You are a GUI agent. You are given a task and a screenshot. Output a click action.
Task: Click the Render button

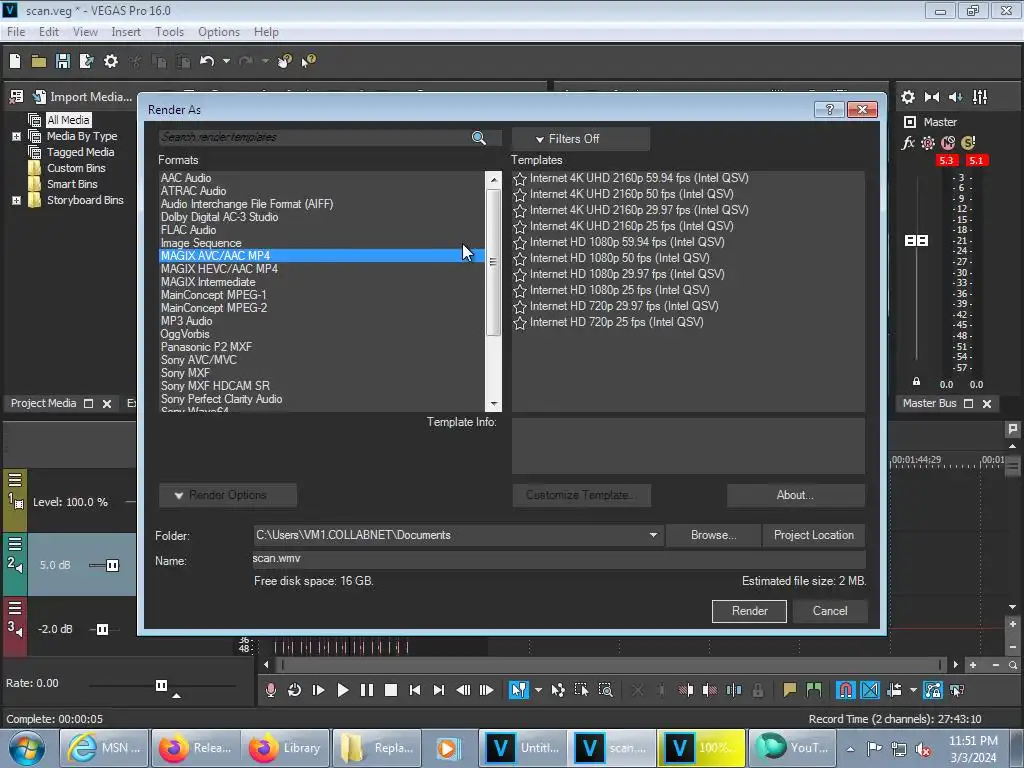pyautogui.click(x=749, y=611)
